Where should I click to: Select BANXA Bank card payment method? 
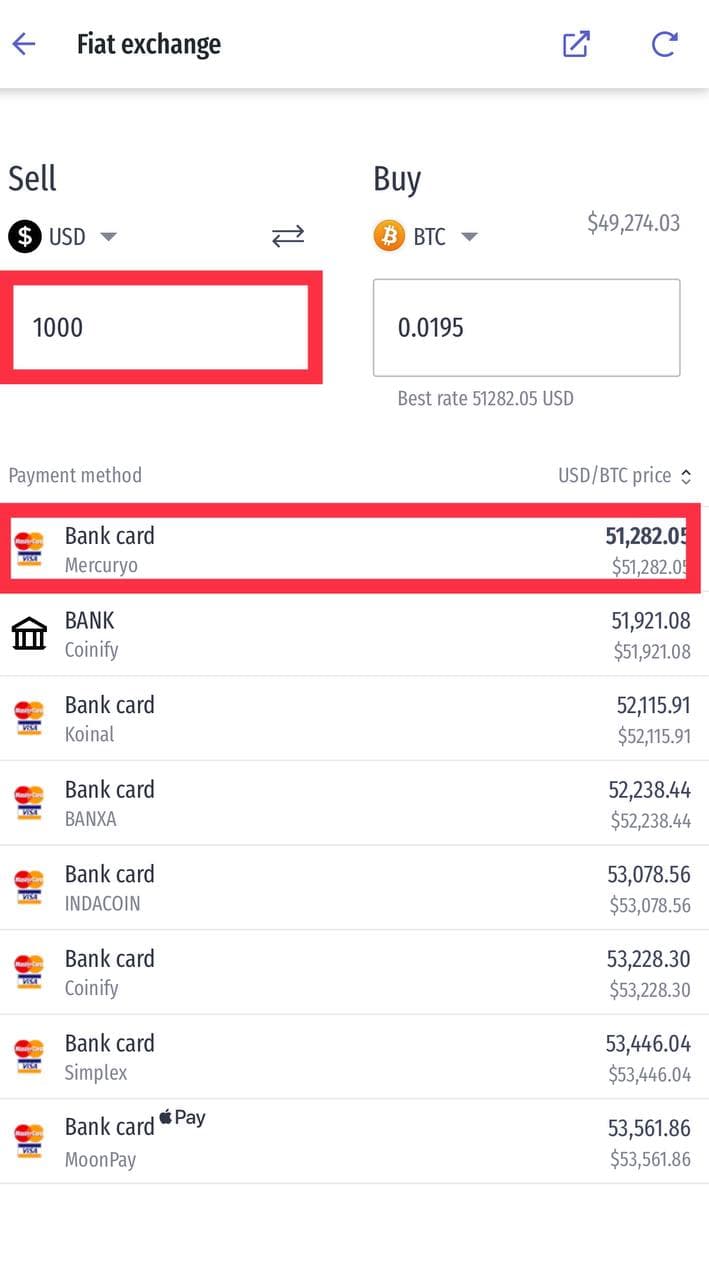(x=350, y=803)
